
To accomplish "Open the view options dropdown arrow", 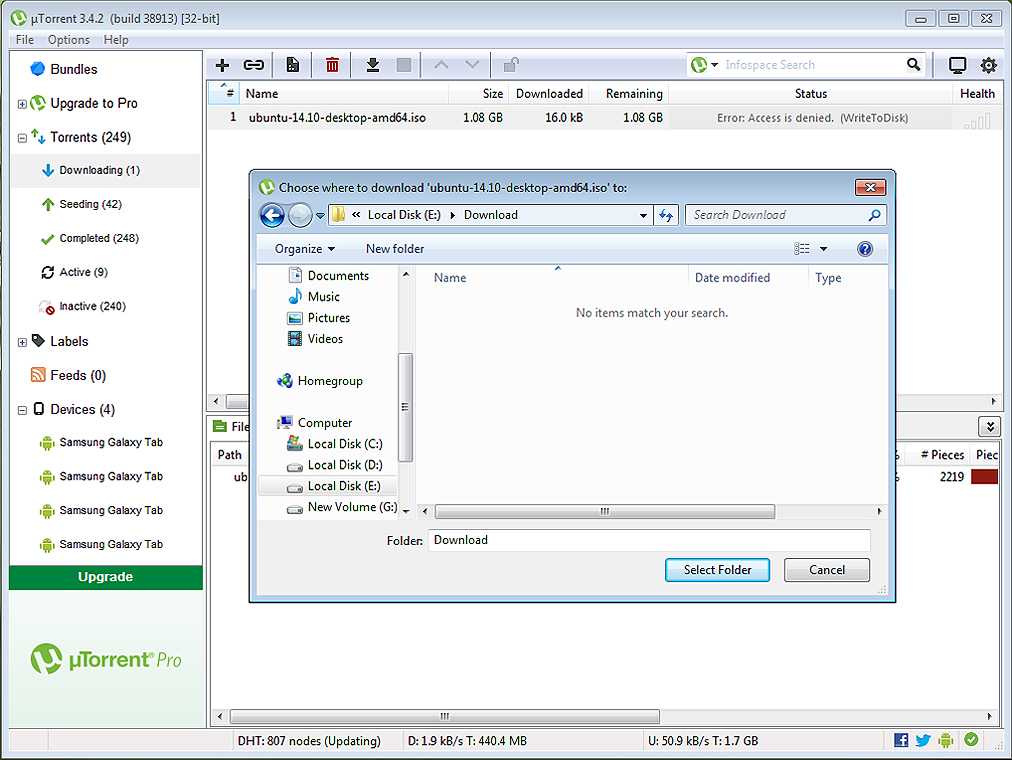I will click(x=824, y=249).
